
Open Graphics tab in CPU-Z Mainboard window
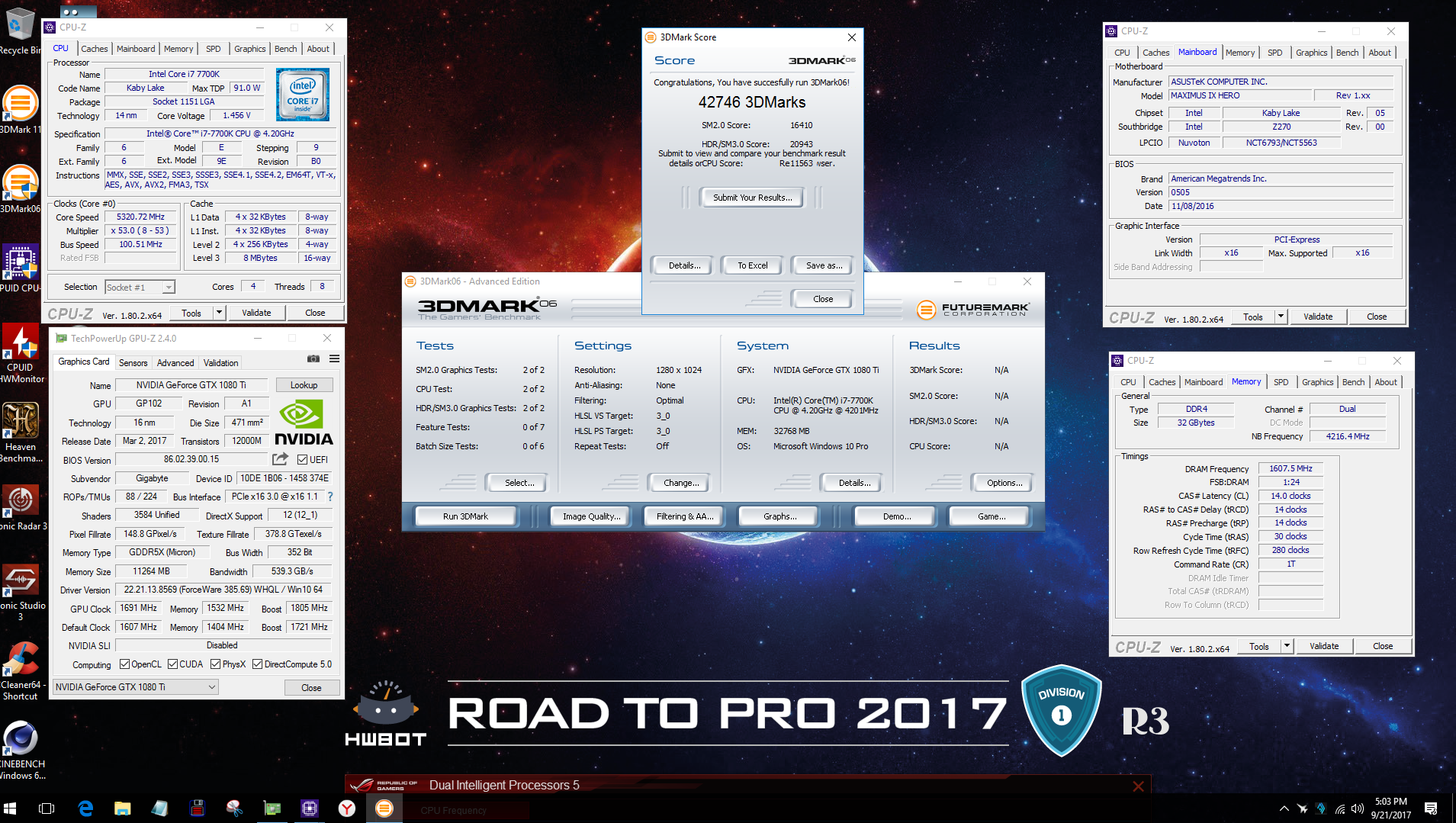click(x=1311, y=53)
